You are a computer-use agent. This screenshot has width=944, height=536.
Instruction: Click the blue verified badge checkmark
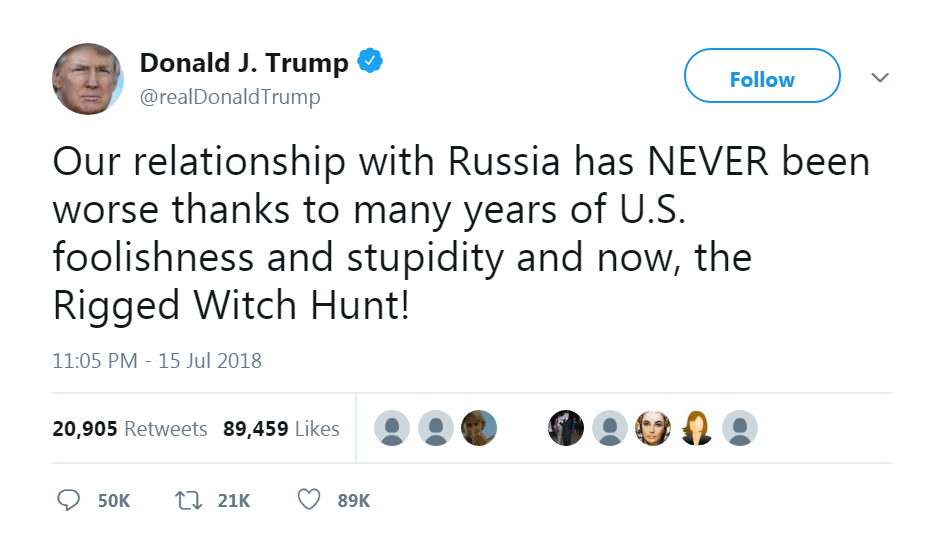coord(371,63)
